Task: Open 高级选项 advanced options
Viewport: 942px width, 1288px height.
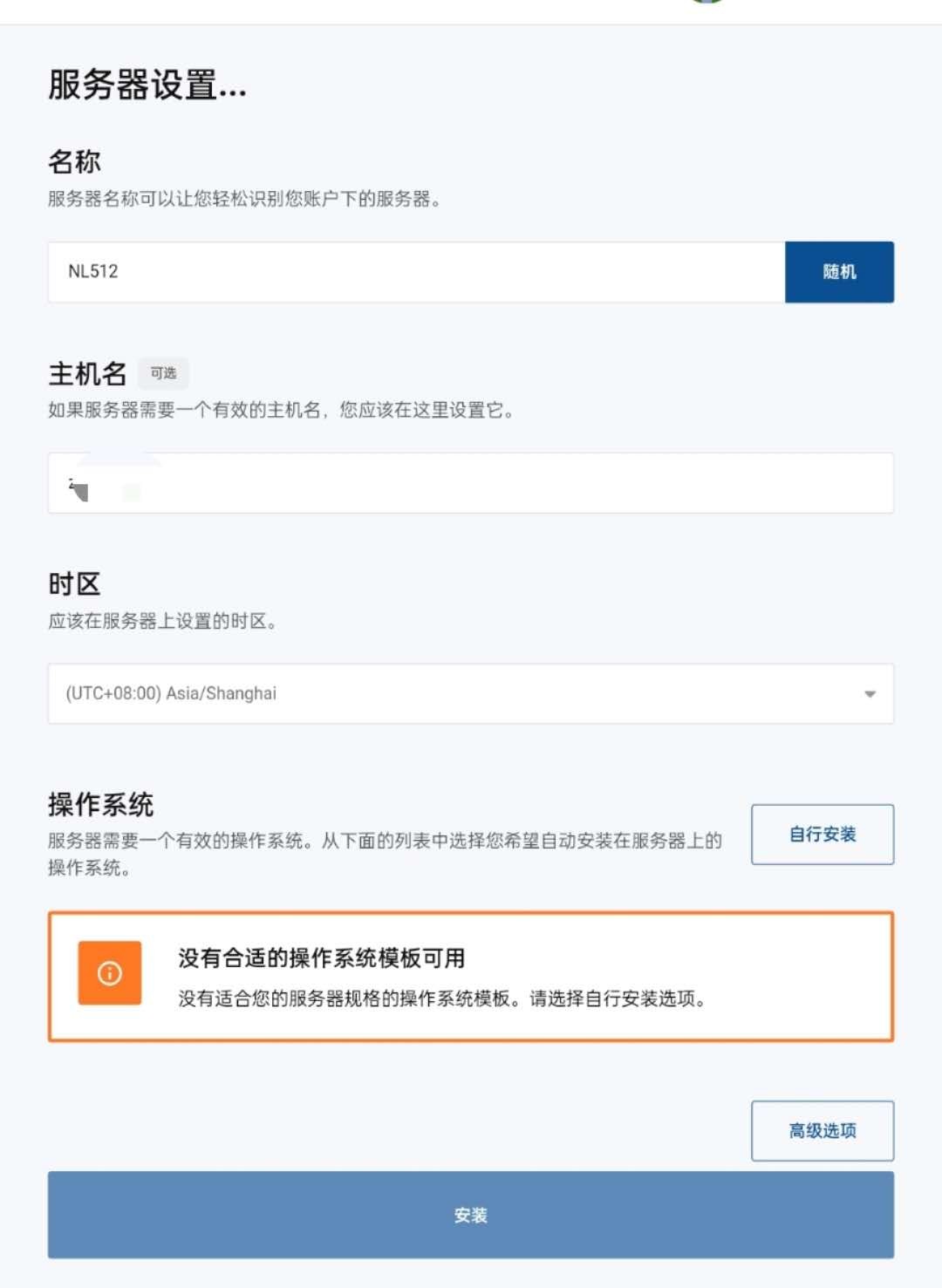Action: click(x=823, y=1131)
